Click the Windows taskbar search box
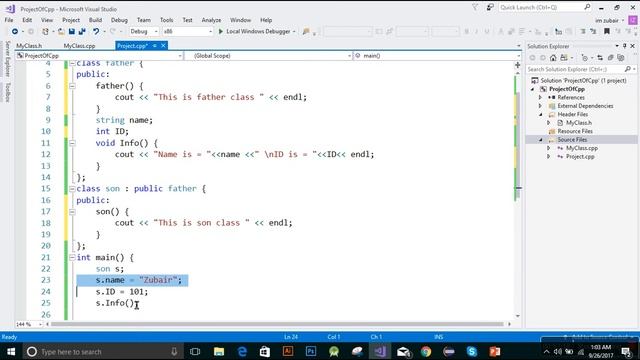 102,351
